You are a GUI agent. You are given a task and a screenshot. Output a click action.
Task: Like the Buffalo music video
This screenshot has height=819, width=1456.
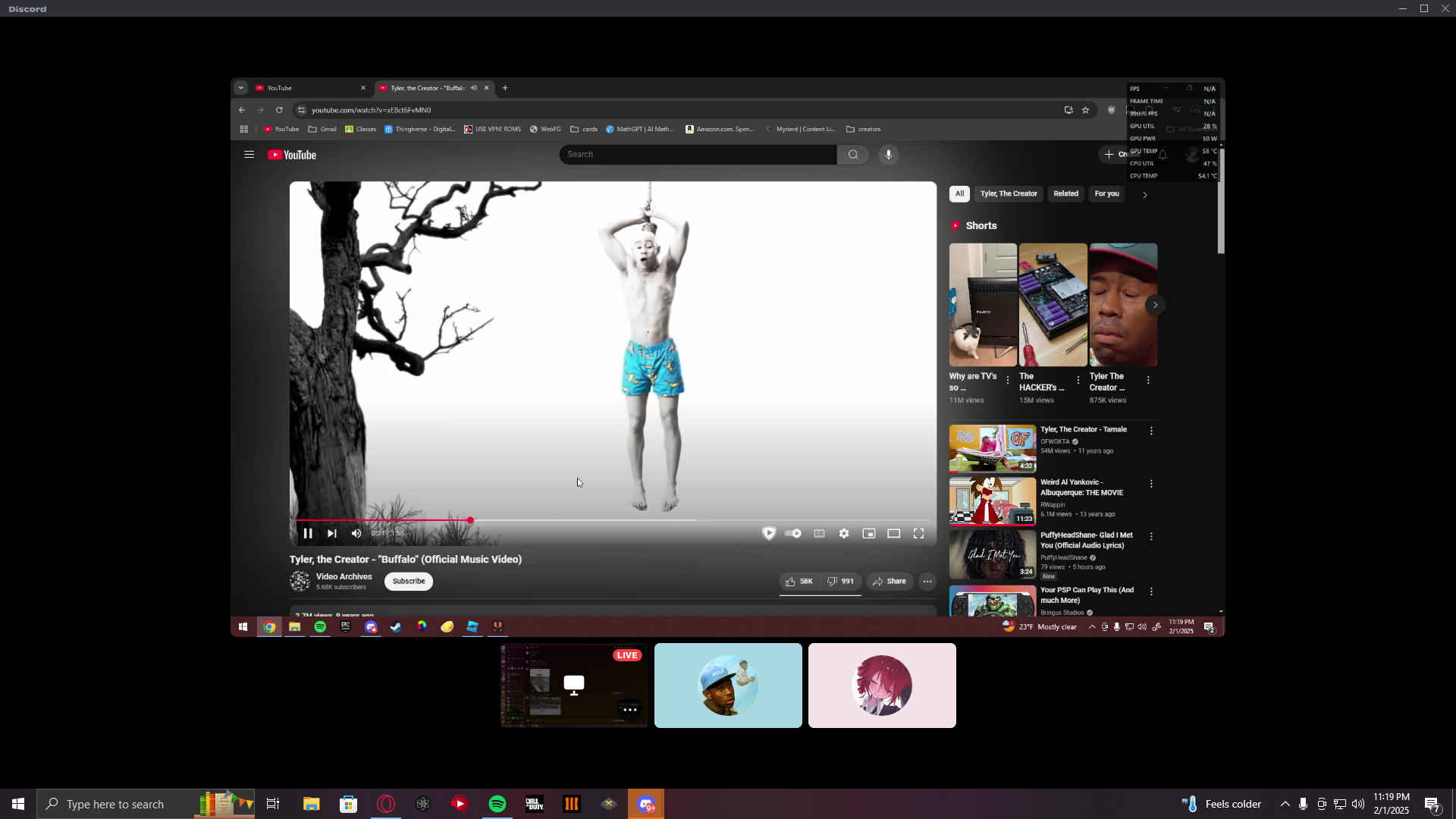point(799,582)
